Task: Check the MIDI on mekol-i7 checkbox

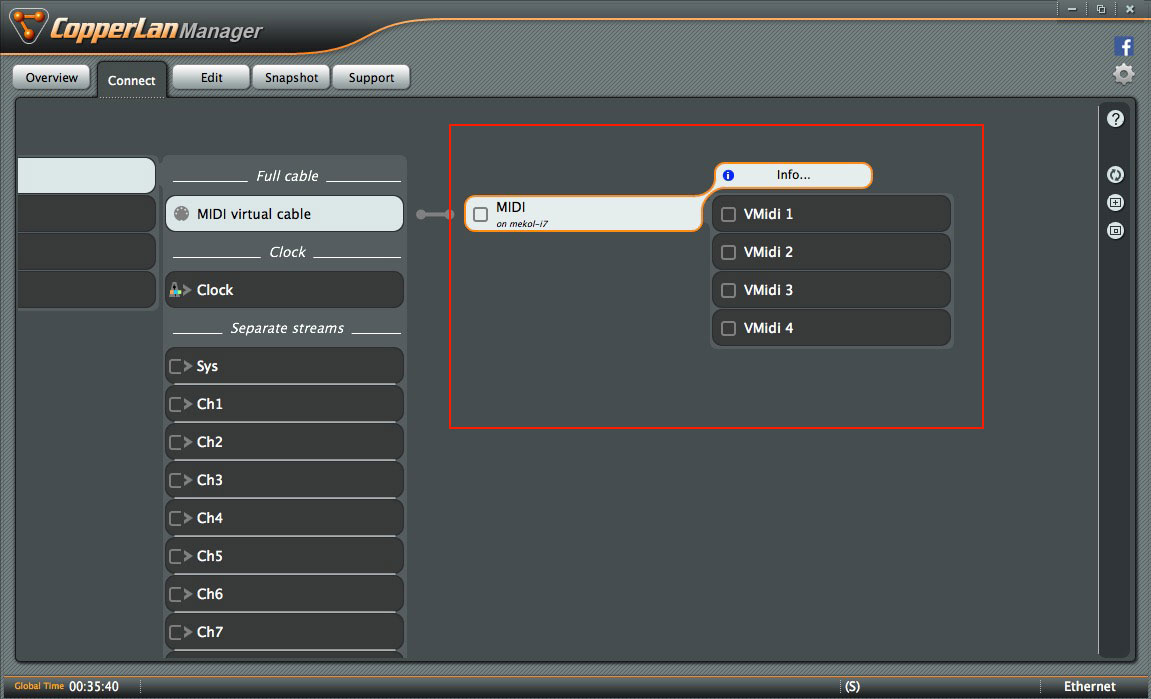Action: [x=481, y=214]
